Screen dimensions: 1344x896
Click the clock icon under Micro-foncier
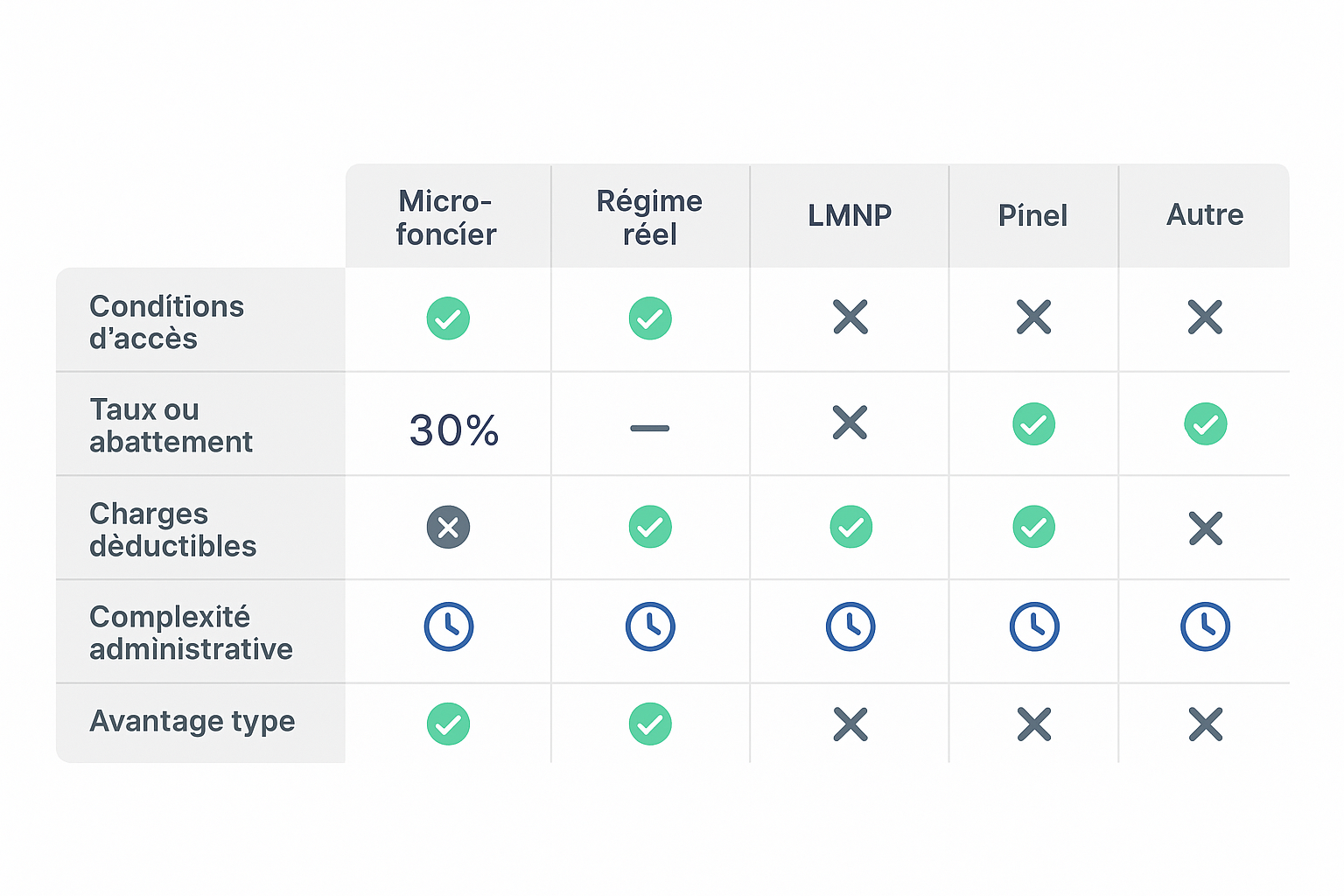pyautogui.click(x=449, y=626)
